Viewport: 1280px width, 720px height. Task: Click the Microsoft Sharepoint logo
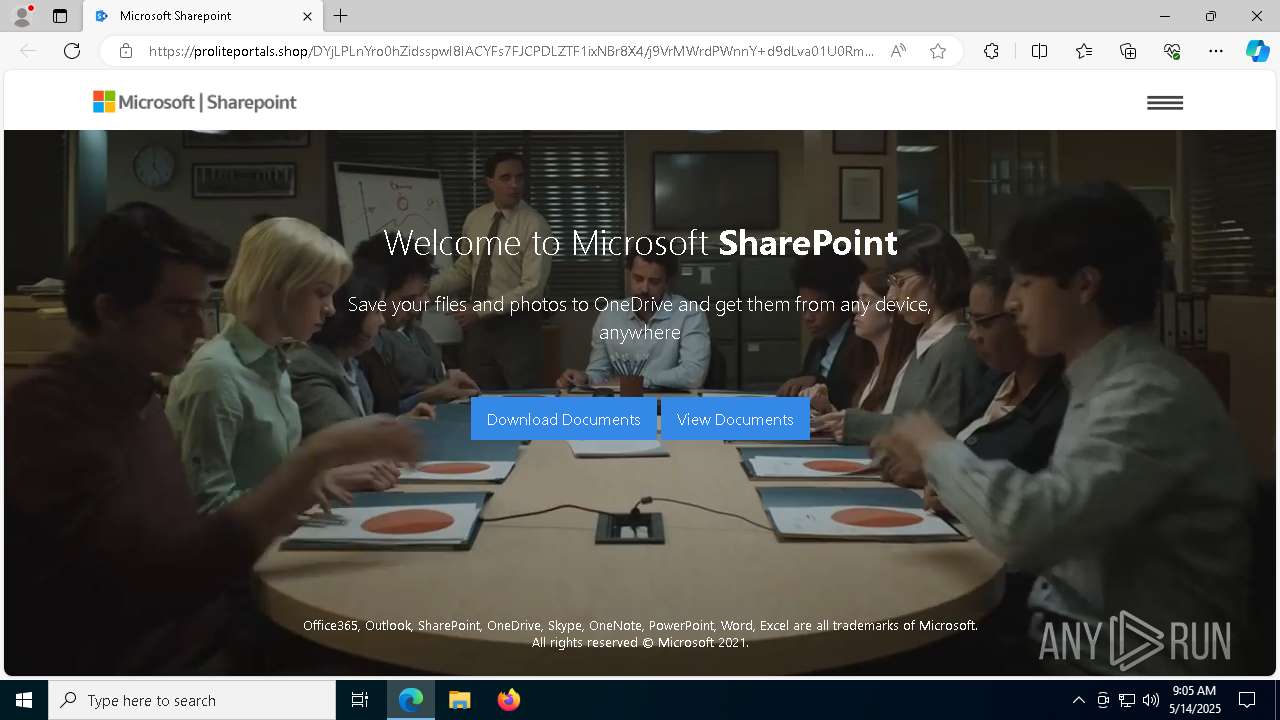point(195,102)
